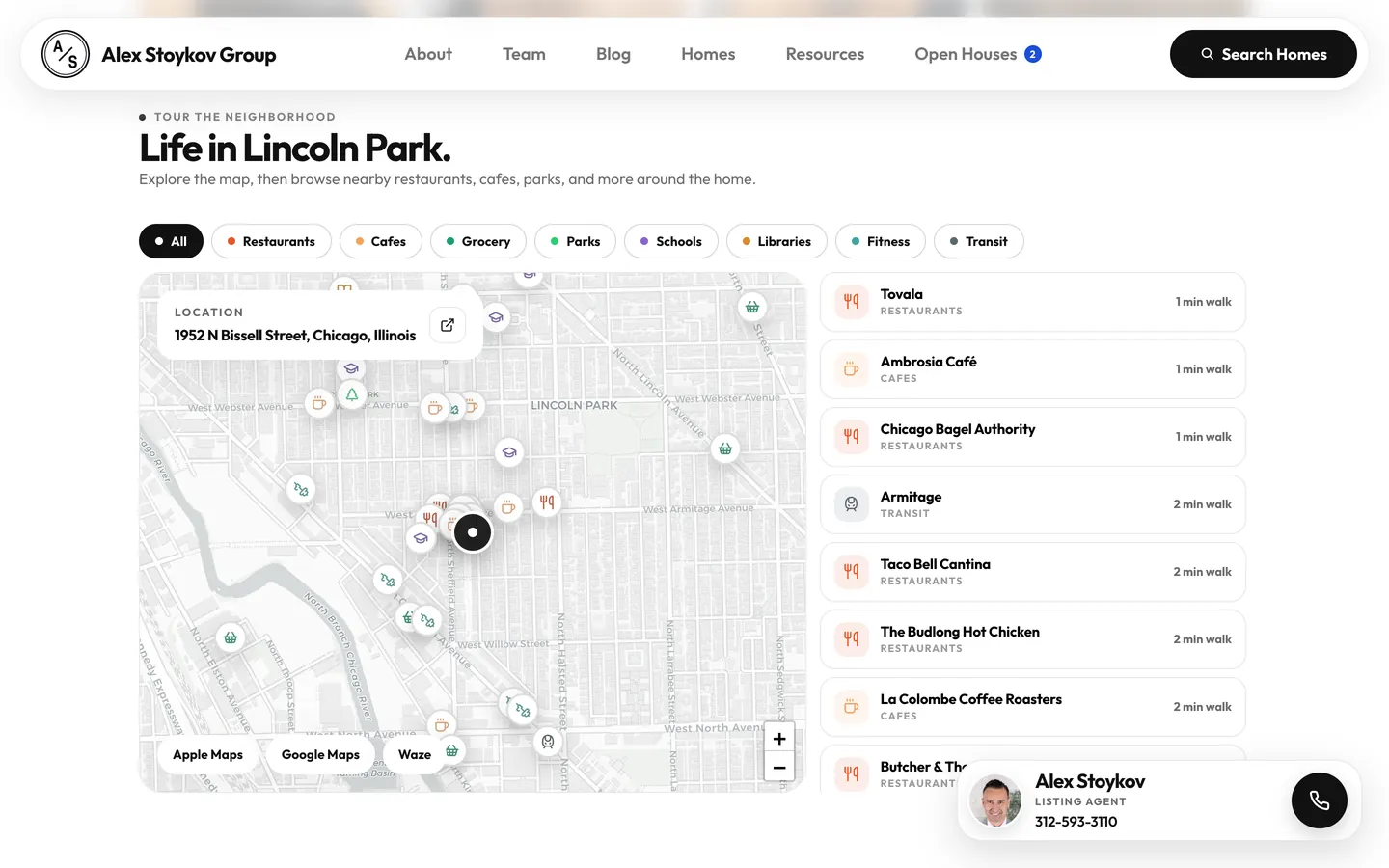The width and height of the screenshot is (1389, 868).
Task: Click school marker beside the location card
Action: (496, 317)
